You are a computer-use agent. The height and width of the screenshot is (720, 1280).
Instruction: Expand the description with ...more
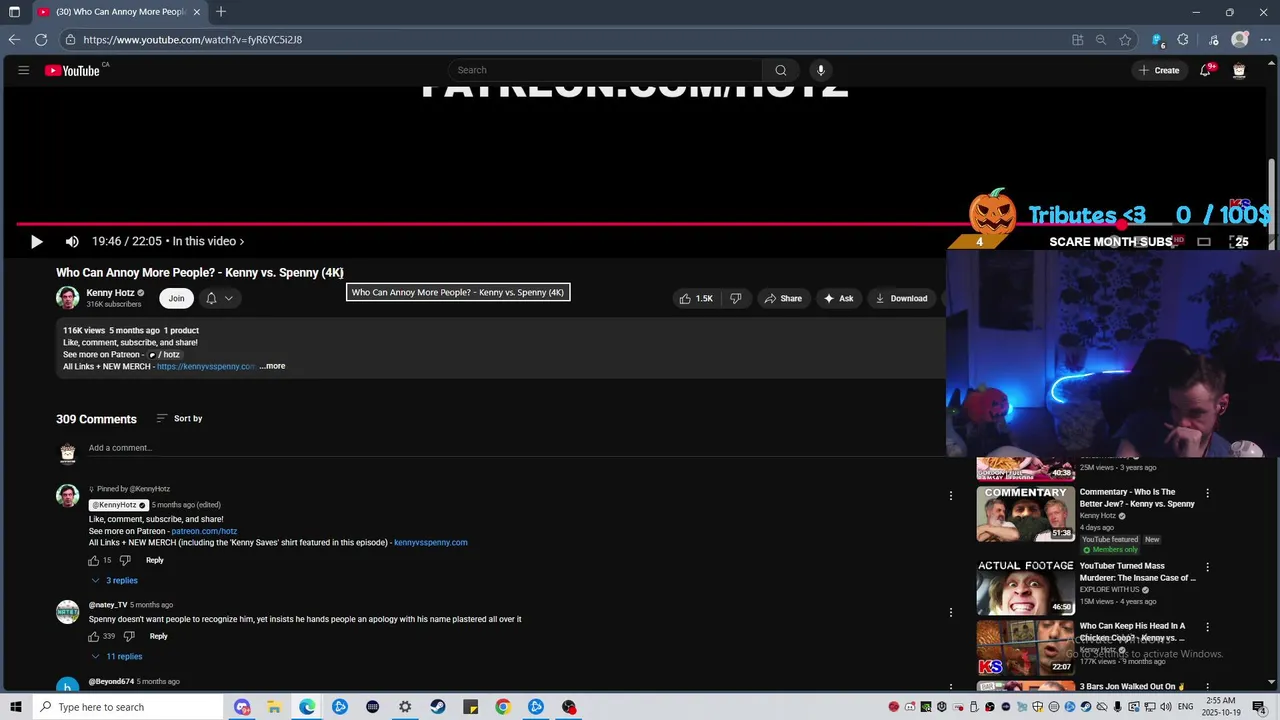[x=272, y=366]
